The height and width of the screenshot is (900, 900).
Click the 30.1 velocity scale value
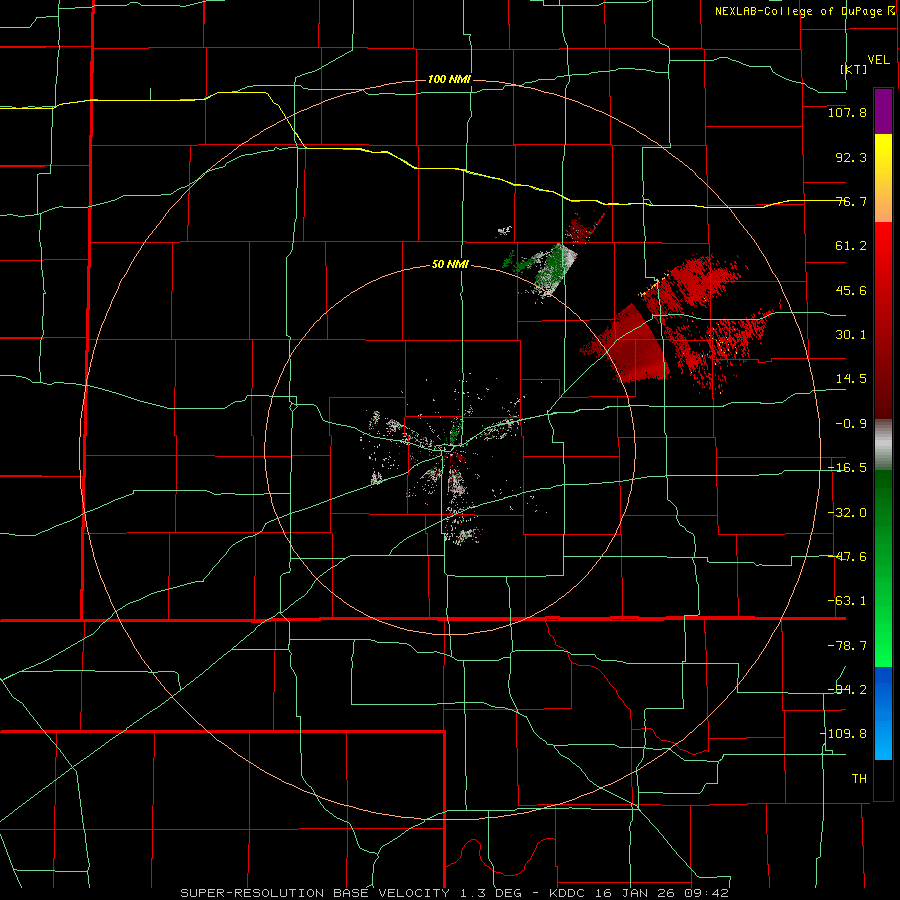tap(851, 335)
